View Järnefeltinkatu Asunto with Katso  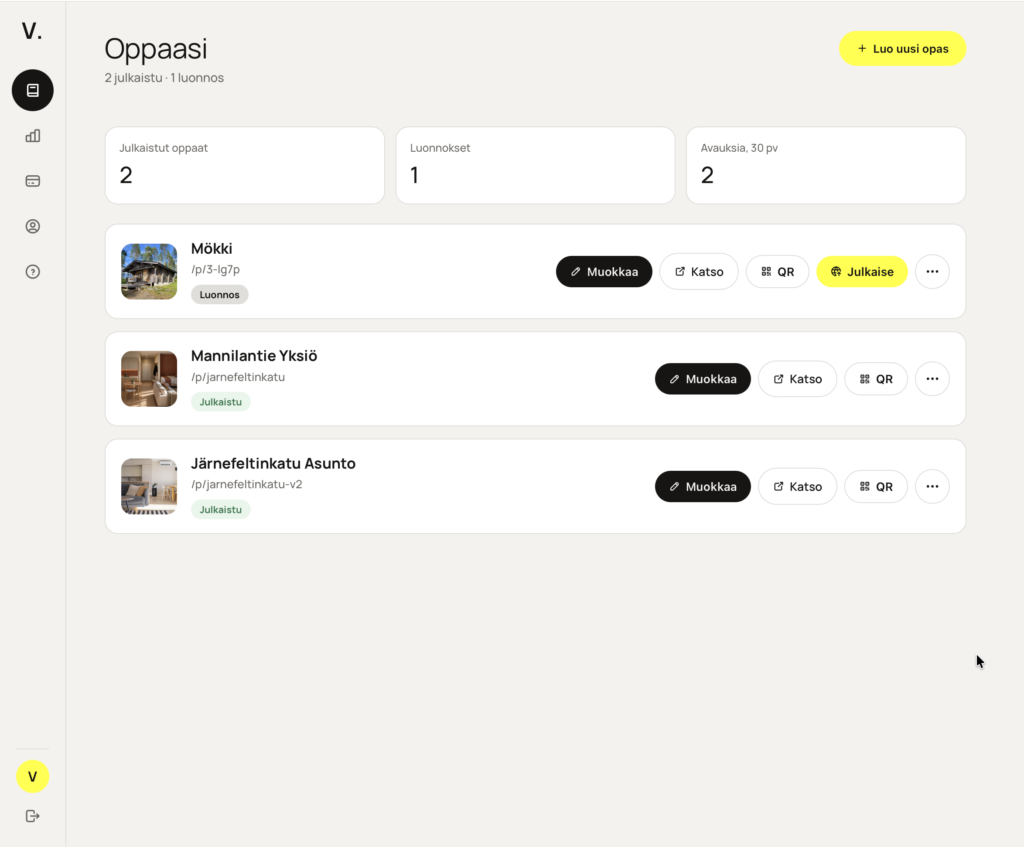(797, 487)
